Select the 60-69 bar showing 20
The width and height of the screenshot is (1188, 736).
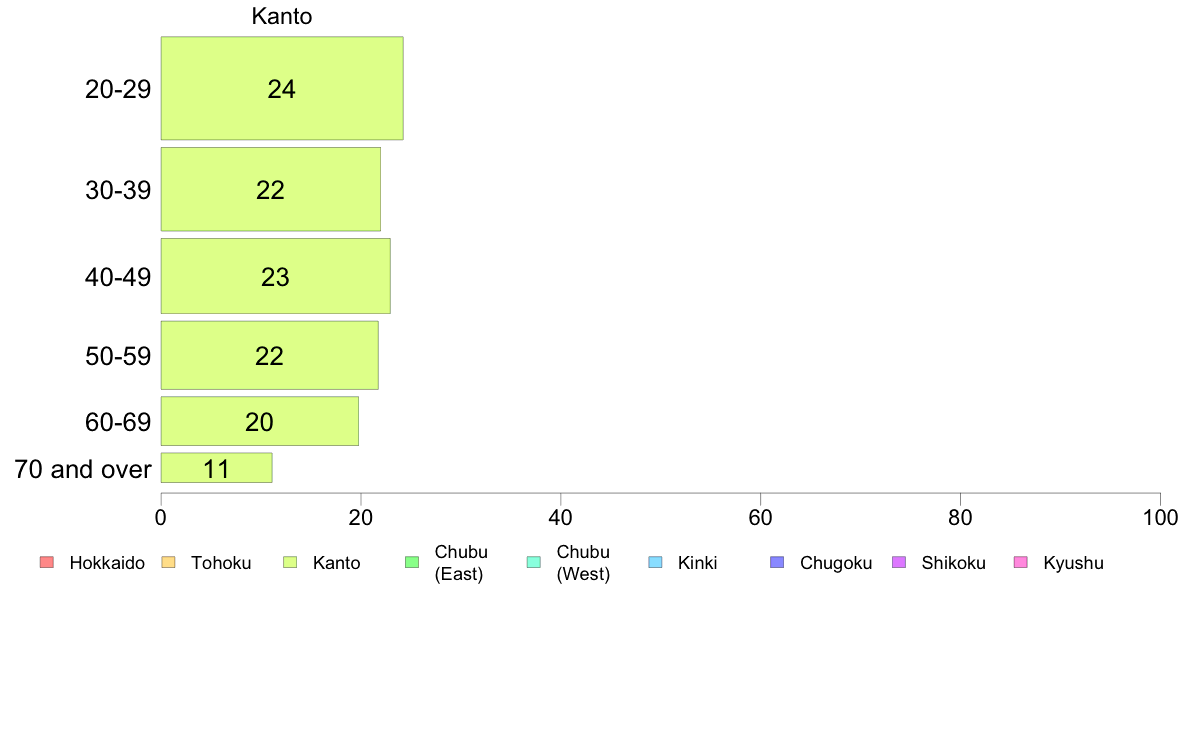pos(260,421)
